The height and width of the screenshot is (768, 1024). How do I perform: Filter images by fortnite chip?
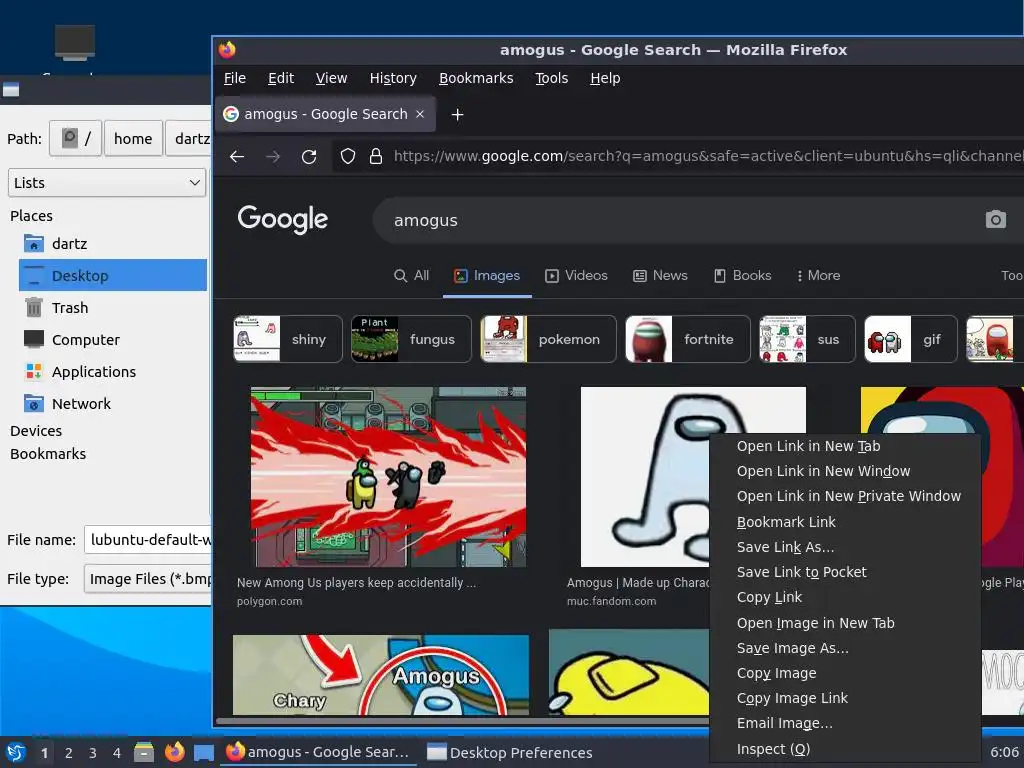(x=688, y=339)
